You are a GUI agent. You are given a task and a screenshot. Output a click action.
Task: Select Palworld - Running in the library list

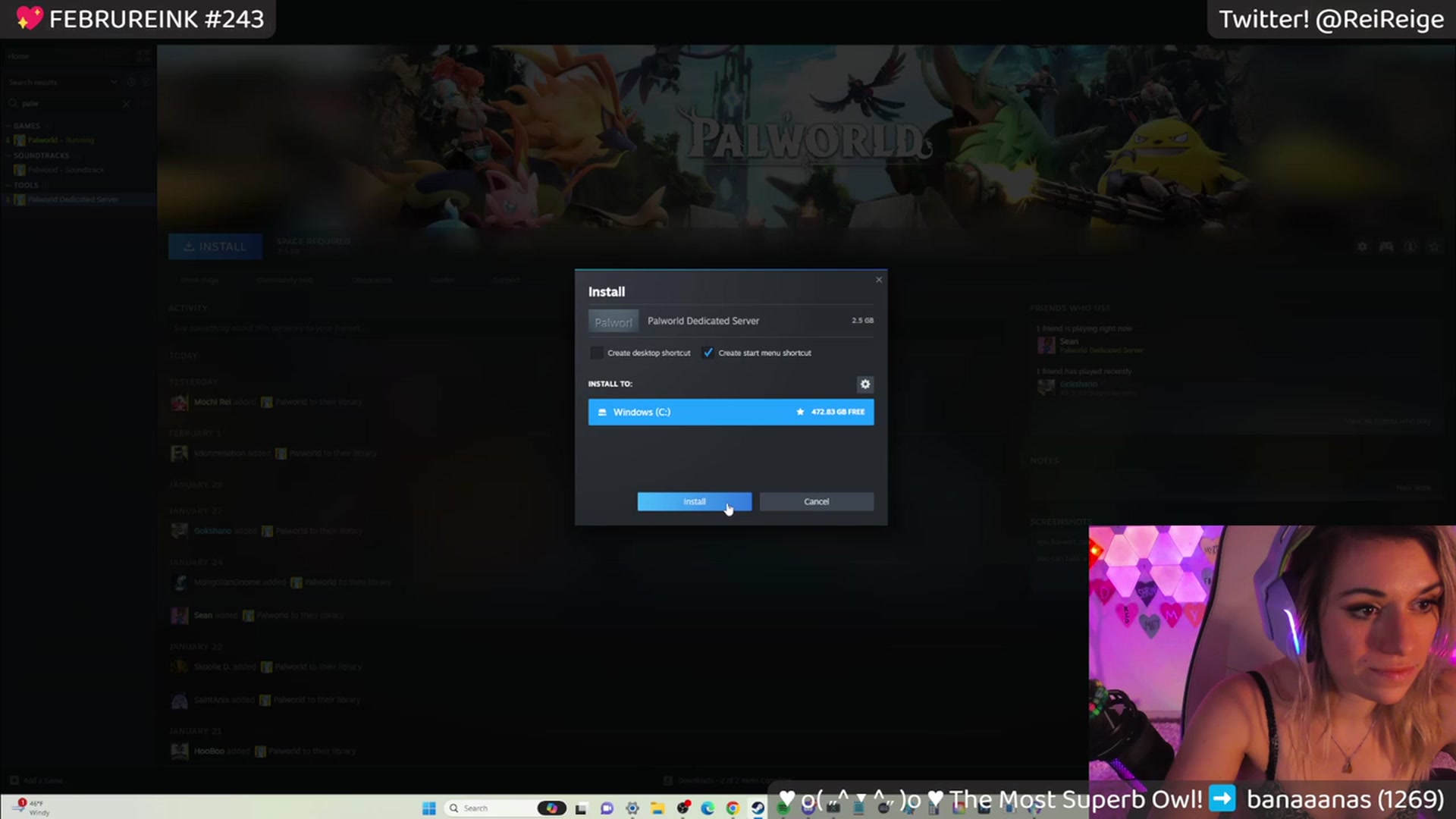pyautogui.click(x=61, y=140)
